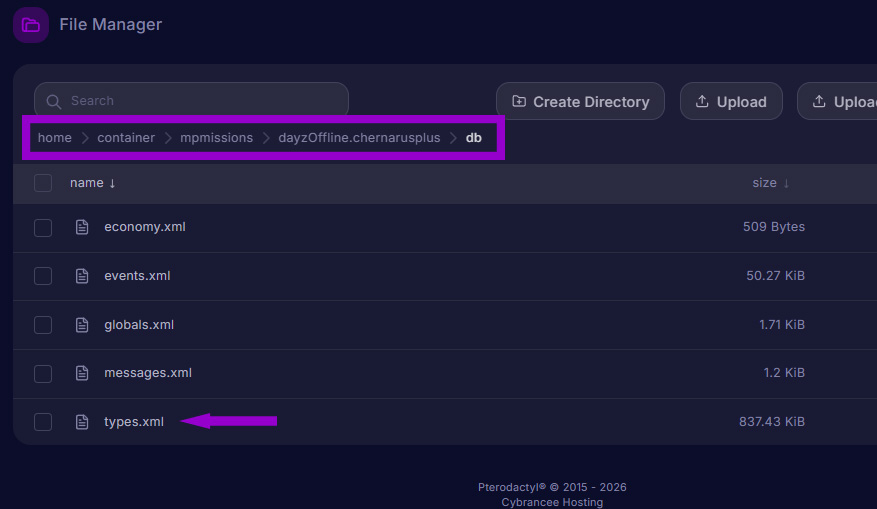The width and height of the screenshot is (877, 509).
Task: Click the File Manager folder logo icon
Action: click(x=30, y=25)
